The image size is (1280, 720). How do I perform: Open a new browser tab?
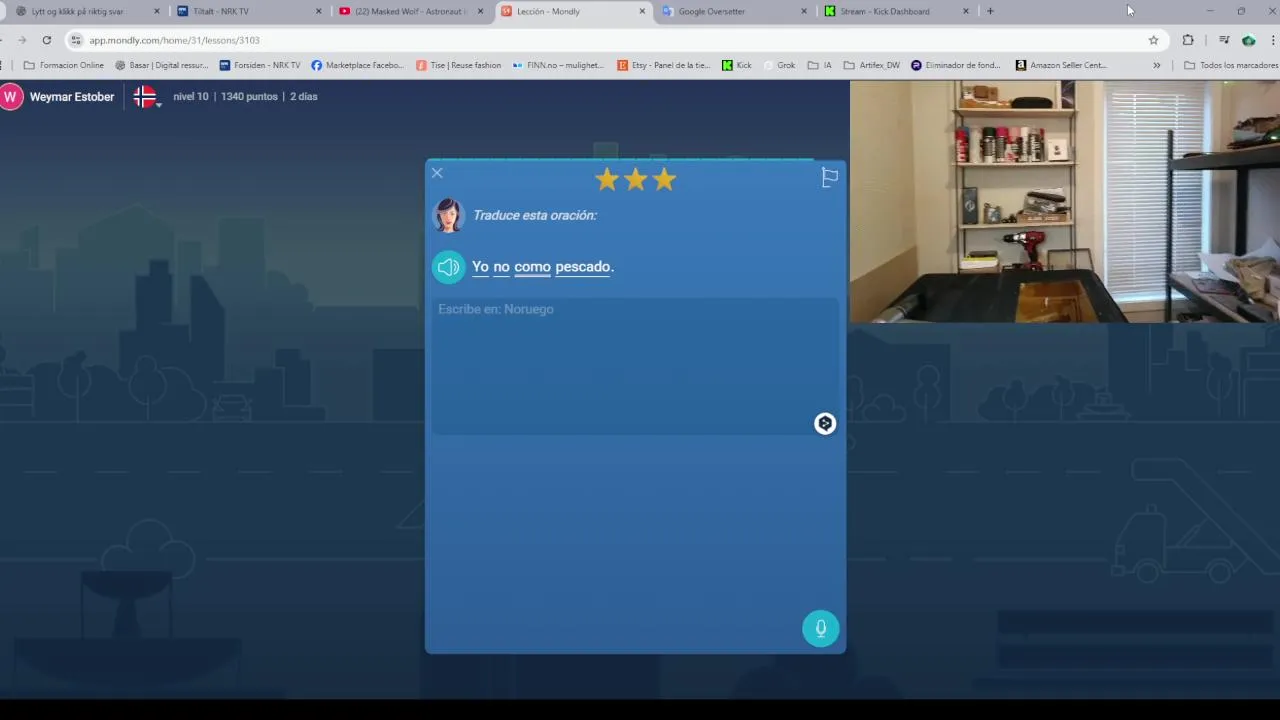tap(990, 11)
